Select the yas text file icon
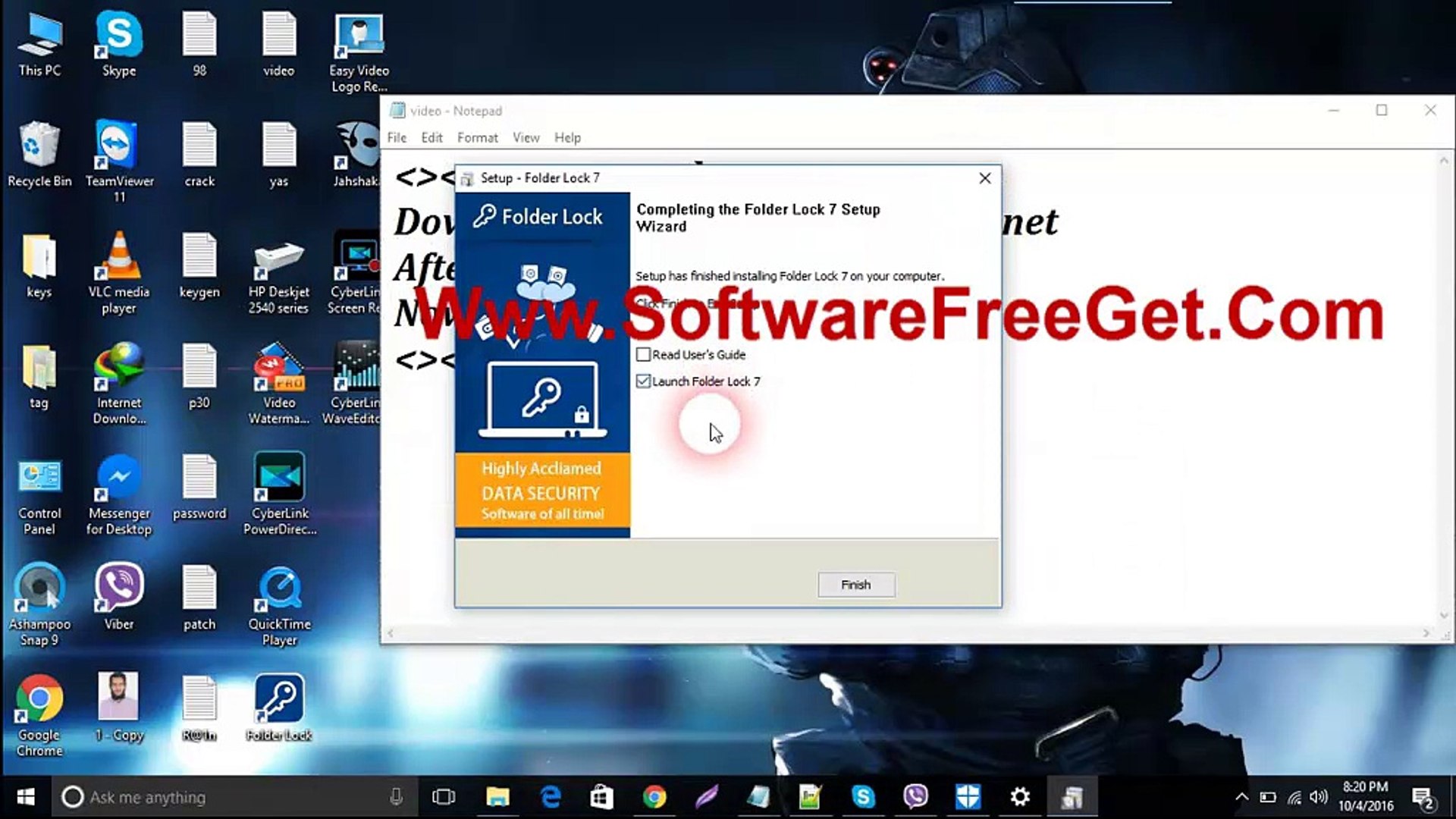This screenshot has height=819, width=1456. pyautogui.click(x=278, y=155)
